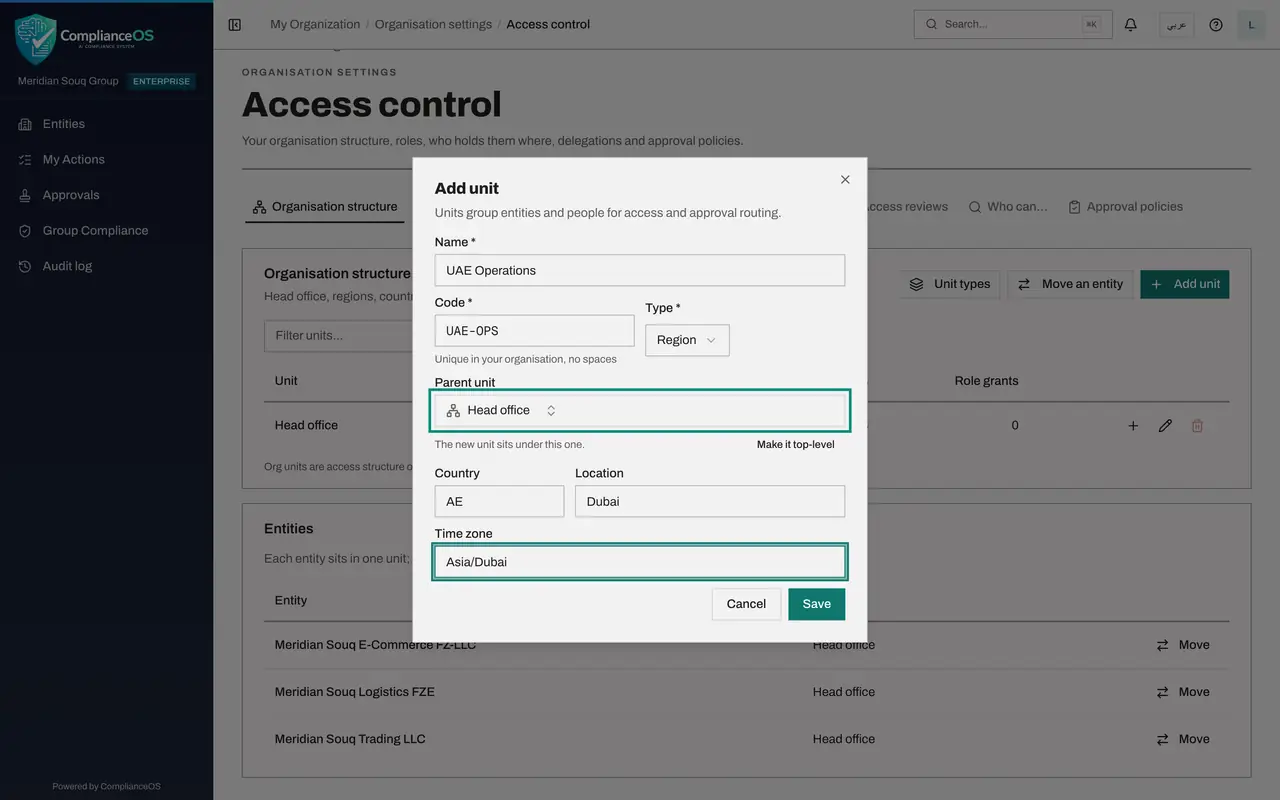This screenshot has height=800, width=1280.
Task: Click the Add unit button
Action: click(1185, 284)
